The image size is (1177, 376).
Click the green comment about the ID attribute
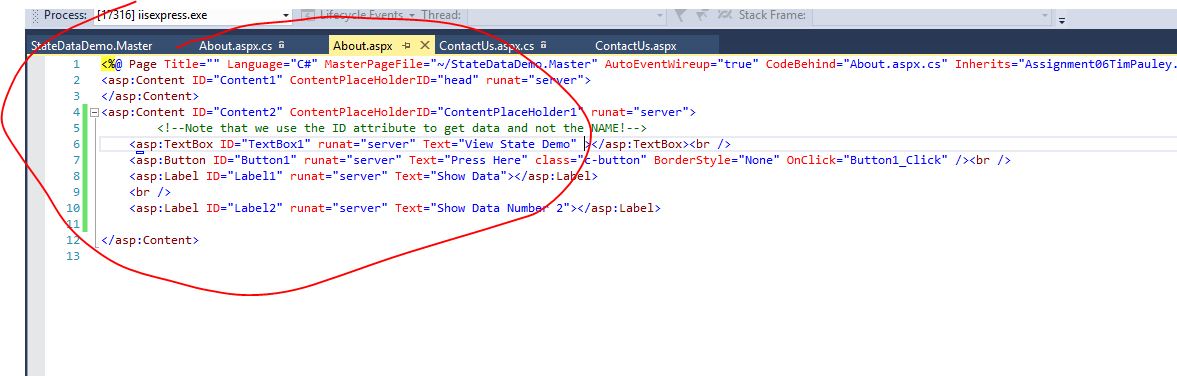coord(402,128)
